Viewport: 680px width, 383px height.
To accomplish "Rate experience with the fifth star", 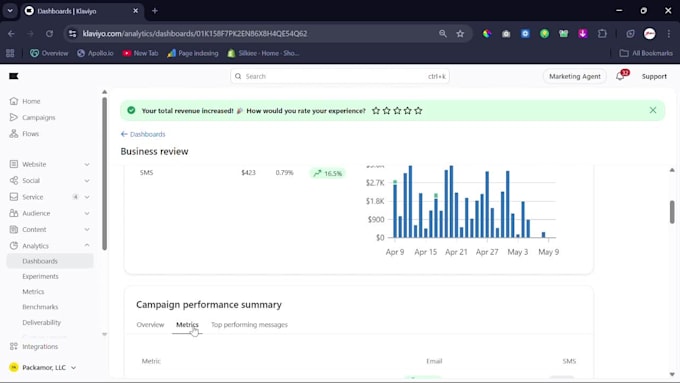I will pos(418,111).
